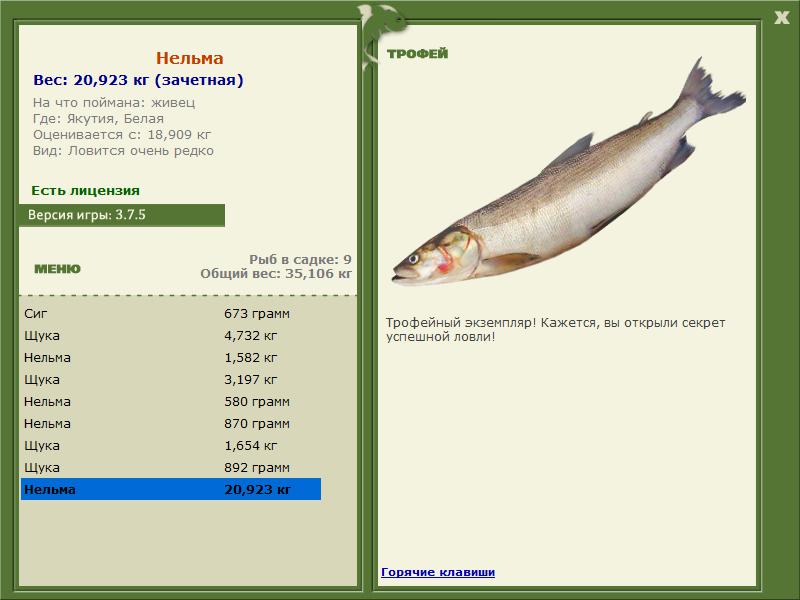Click the Вид: Ловится очень редко line

pyautogui.click(x=123, y=151)
